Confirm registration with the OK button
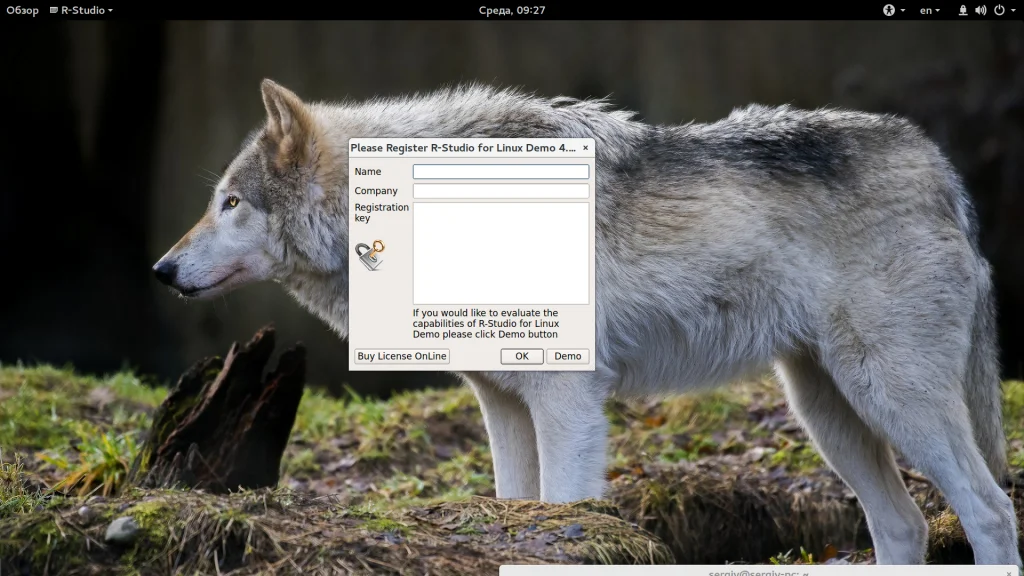 (x=521, y=356)
